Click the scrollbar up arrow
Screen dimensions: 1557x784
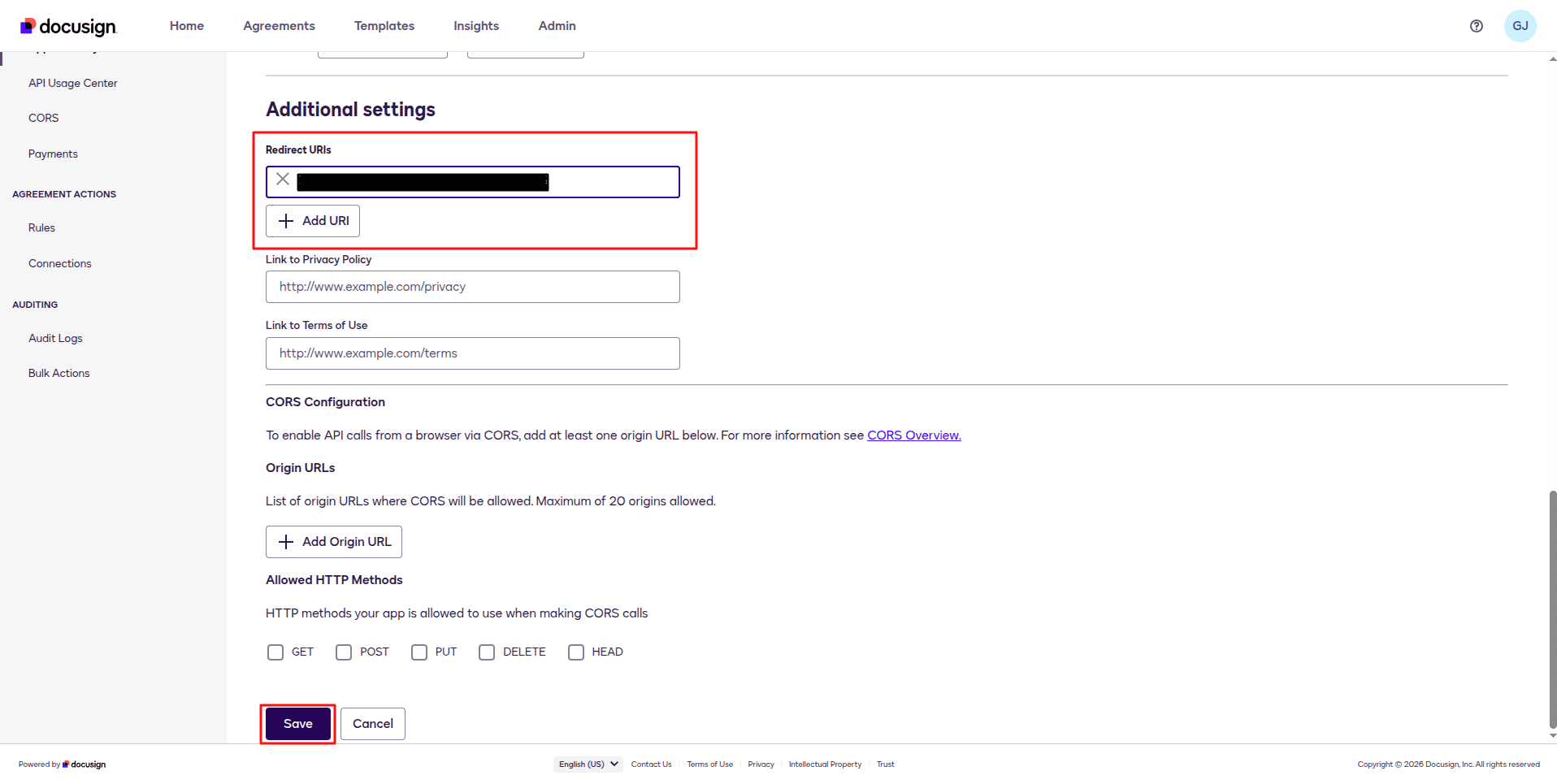click(x=1553, y=58)
